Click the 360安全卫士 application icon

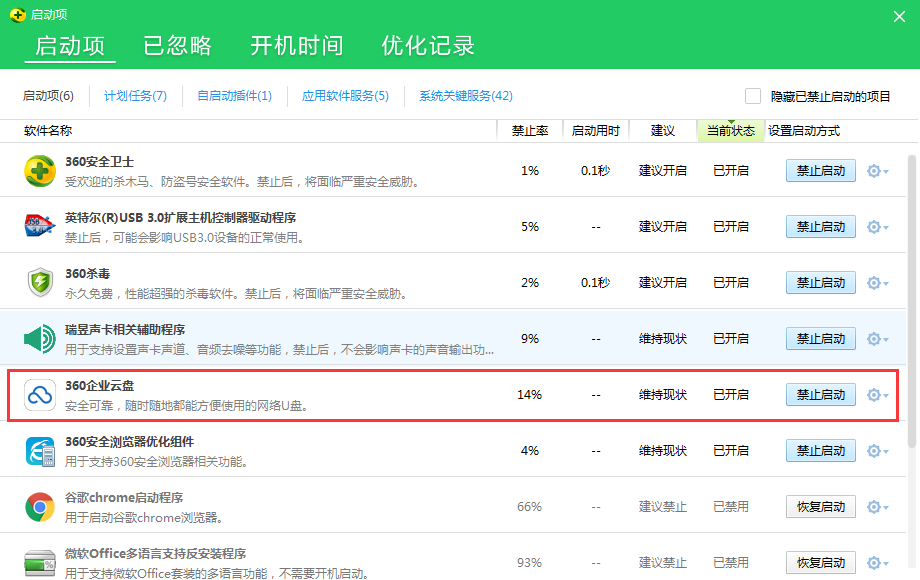tap(39, 170)
